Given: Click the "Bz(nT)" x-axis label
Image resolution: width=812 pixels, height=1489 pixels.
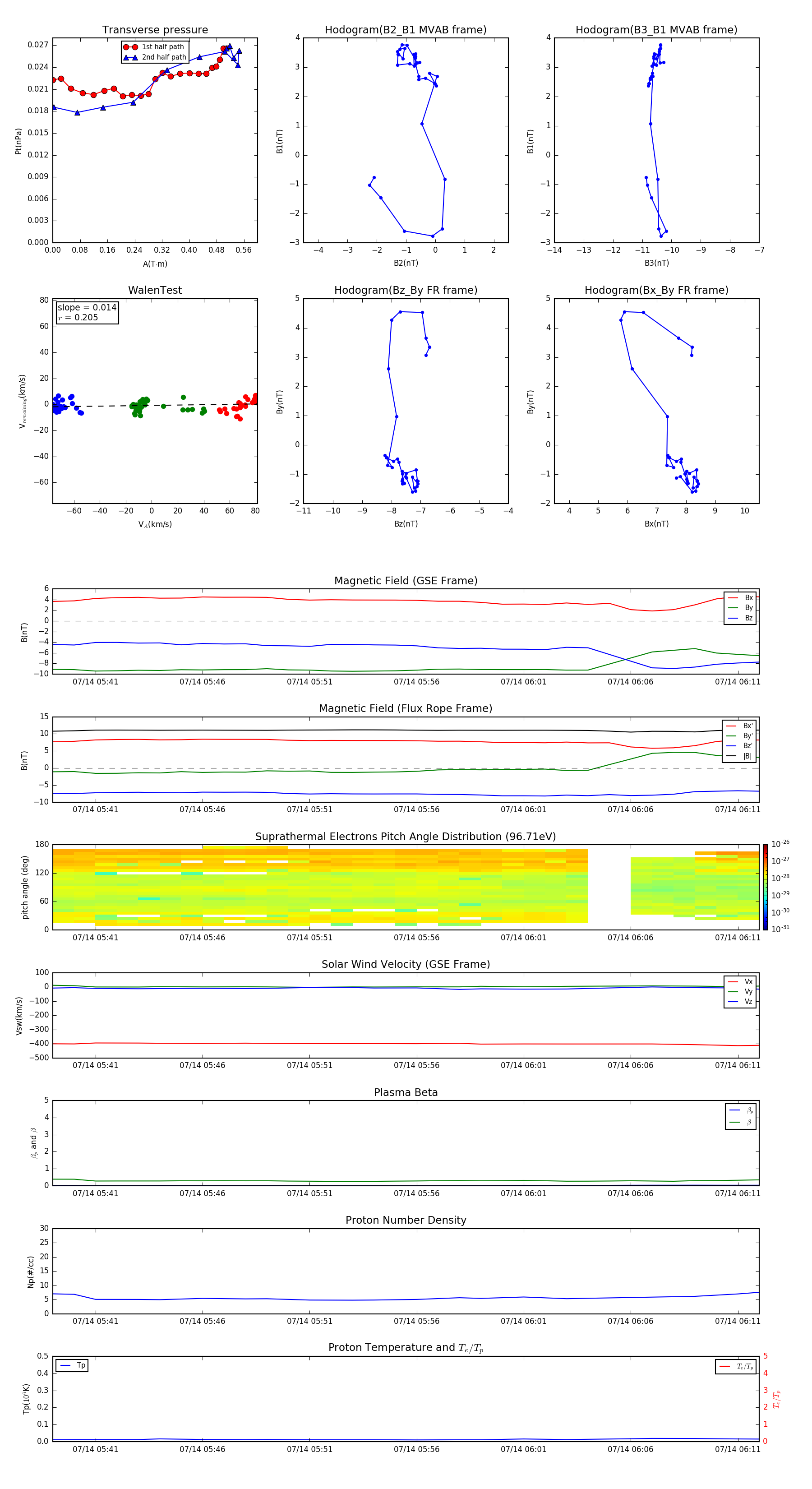Looking at the screenshot, I should (406, 524).
